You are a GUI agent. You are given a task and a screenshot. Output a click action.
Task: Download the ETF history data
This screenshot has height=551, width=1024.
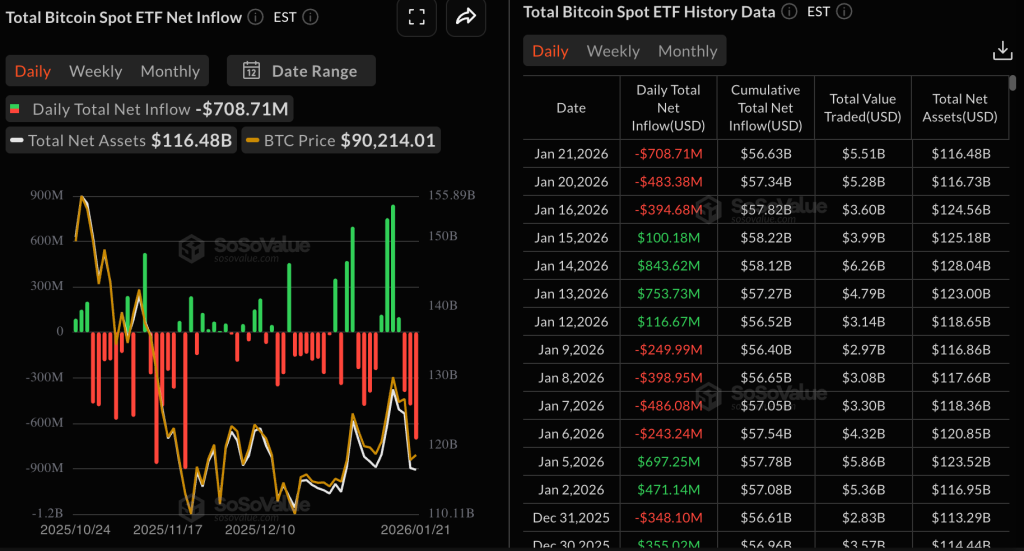pyautogui.click(x=1000, y=51)
